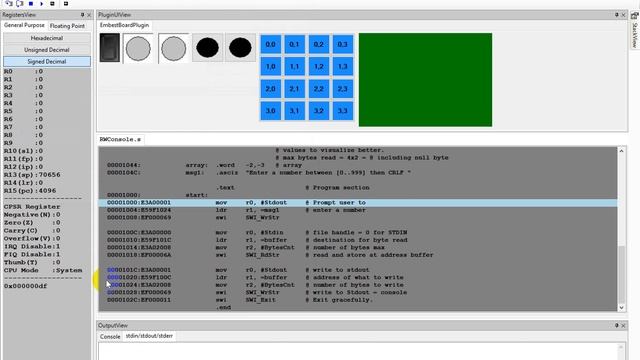Click keypad button 3,3

pyautogui.click(x=342, y=111)
